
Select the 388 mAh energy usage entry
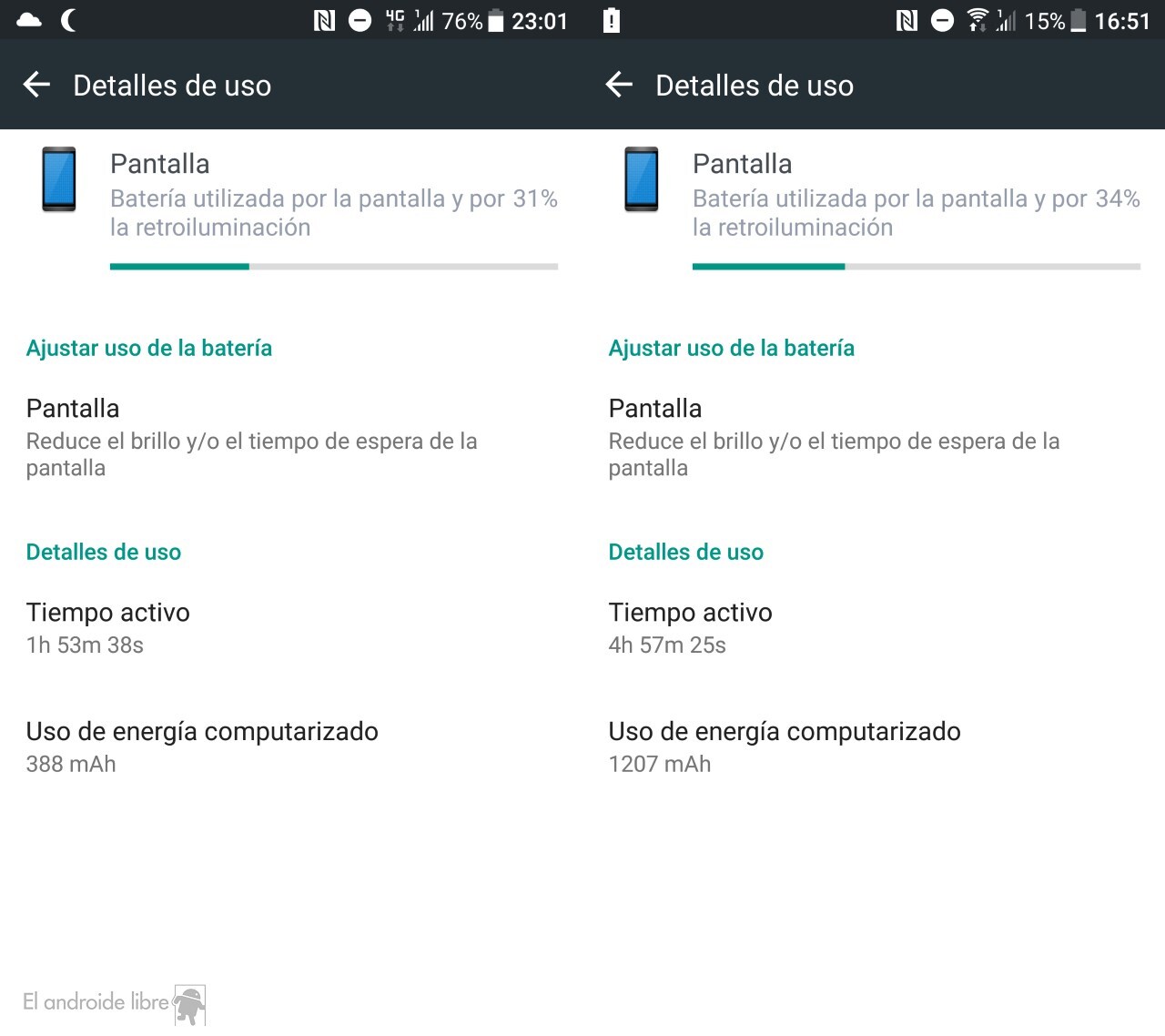291,747
